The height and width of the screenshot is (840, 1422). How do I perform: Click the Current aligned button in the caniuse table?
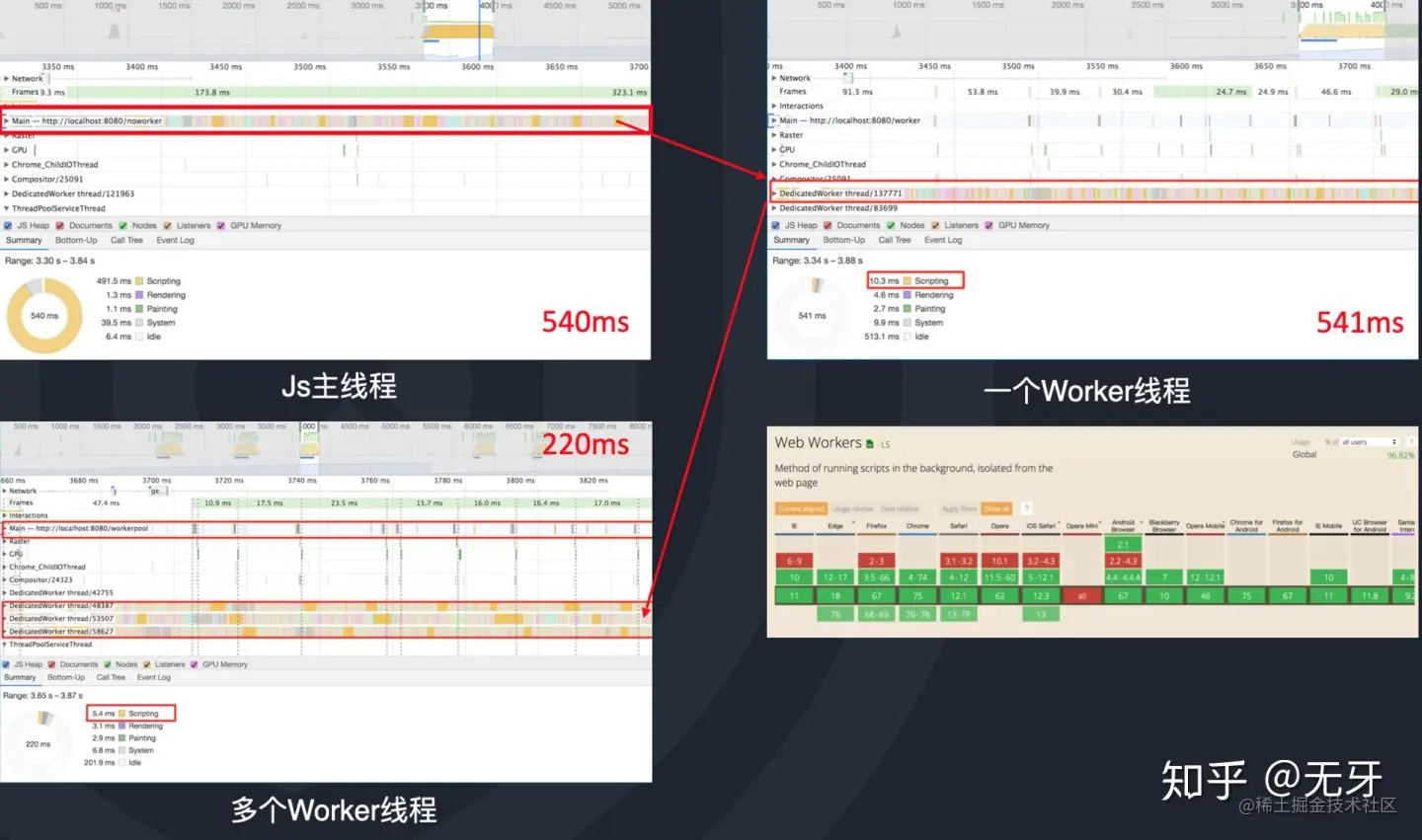(801, 509)
